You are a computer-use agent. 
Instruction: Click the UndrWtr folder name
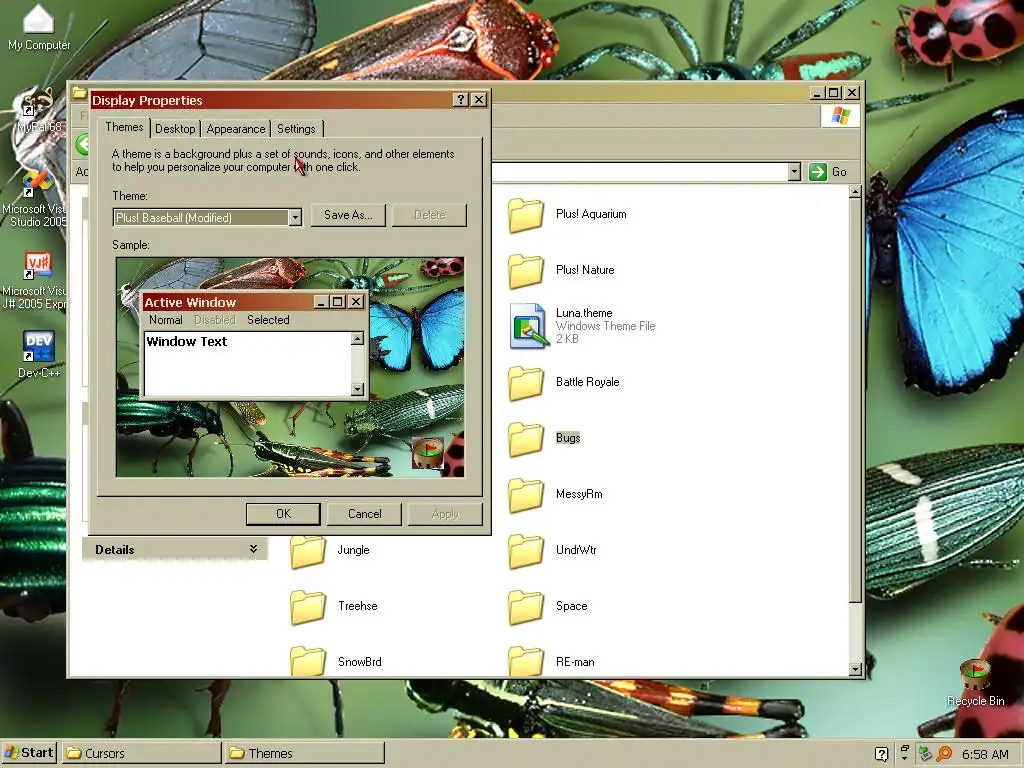576,550
